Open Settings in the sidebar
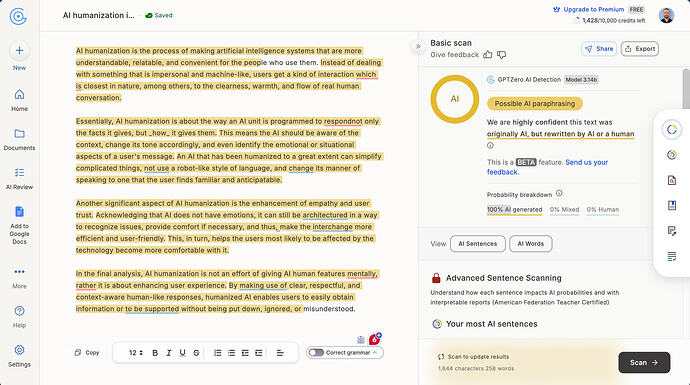This screenshot has width=690, height=385. (x=19, y=356)
